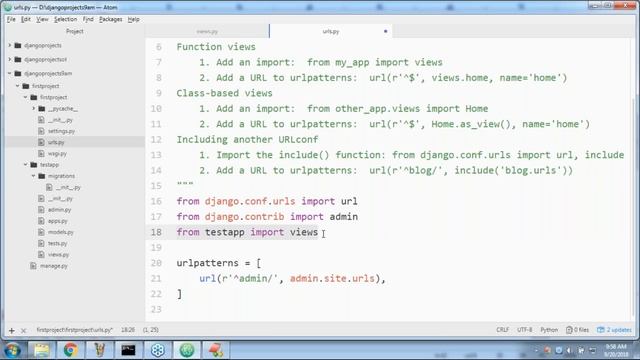Image resolution: width=640 pixels, height=360 pixels.
Task: Open the Python grammar selector
Action: tap(549, 330)
